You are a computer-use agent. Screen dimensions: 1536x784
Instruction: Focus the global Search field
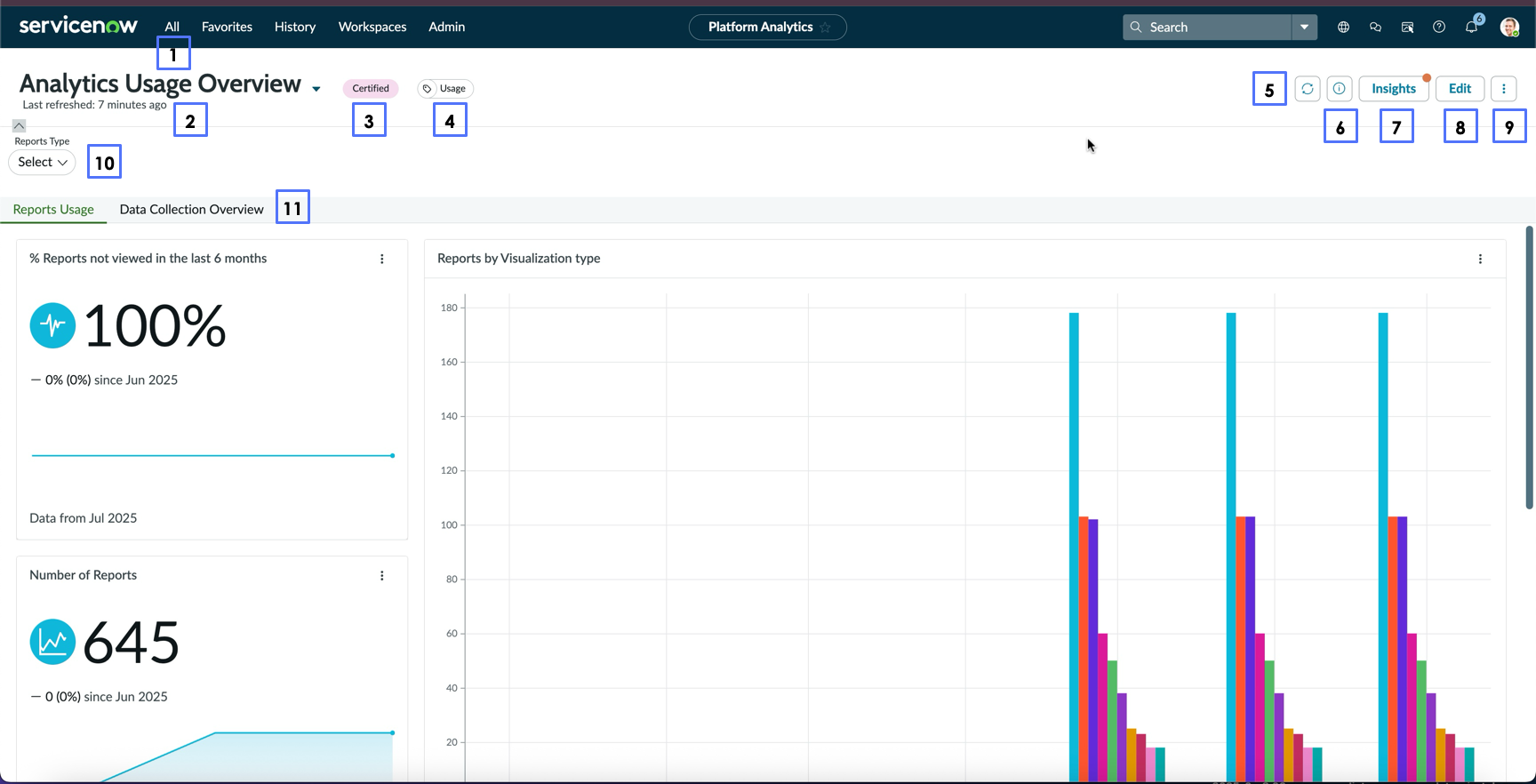pos(1207,27)
